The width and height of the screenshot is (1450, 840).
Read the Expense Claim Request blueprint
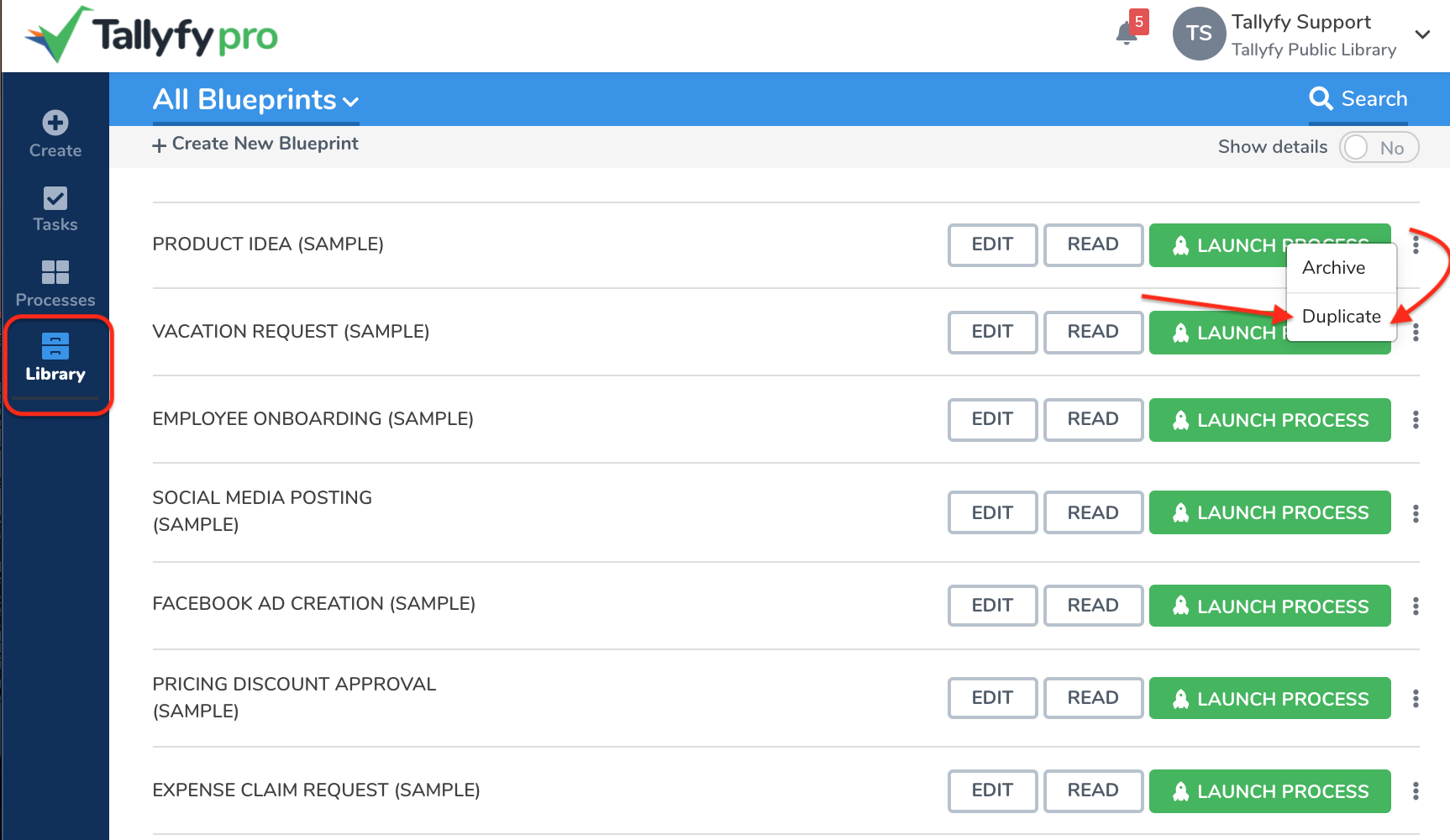click(1093, 790)
